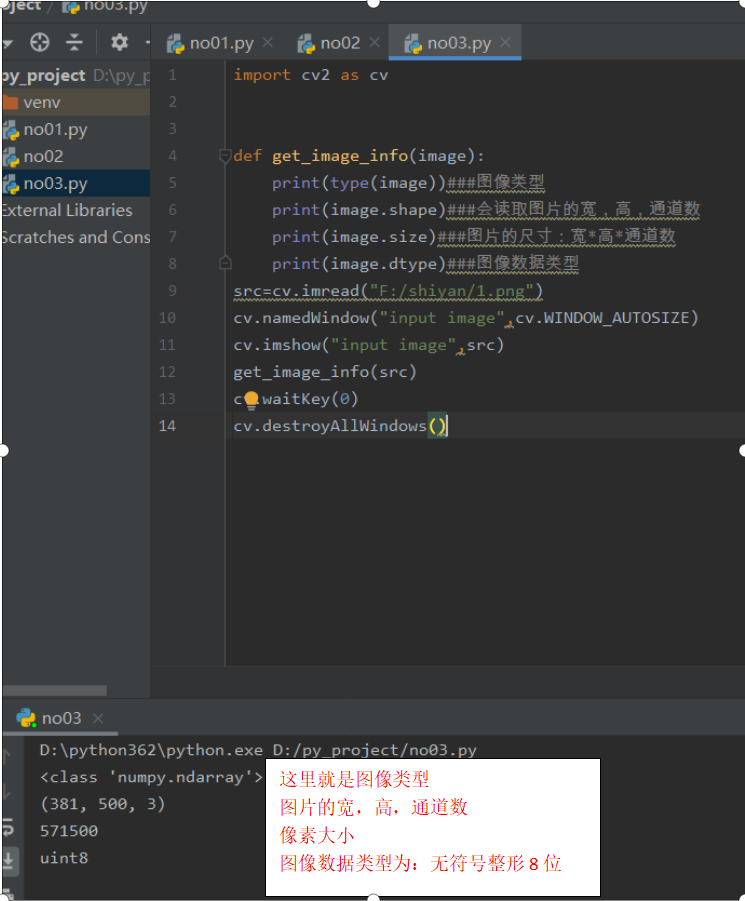The width and height of the screenshot is (745, 901).
Task: Open project panel gear settings
Action: (x=119, y=43)
